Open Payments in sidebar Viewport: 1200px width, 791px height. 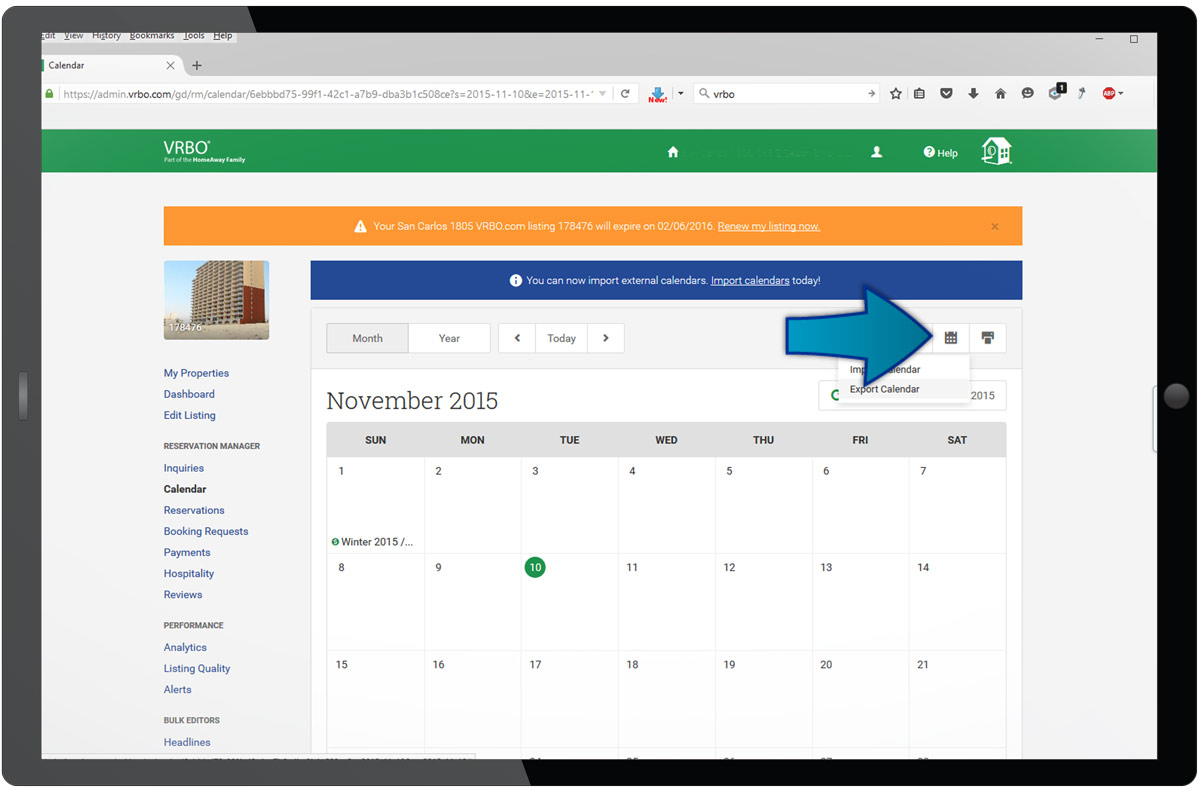187,552
